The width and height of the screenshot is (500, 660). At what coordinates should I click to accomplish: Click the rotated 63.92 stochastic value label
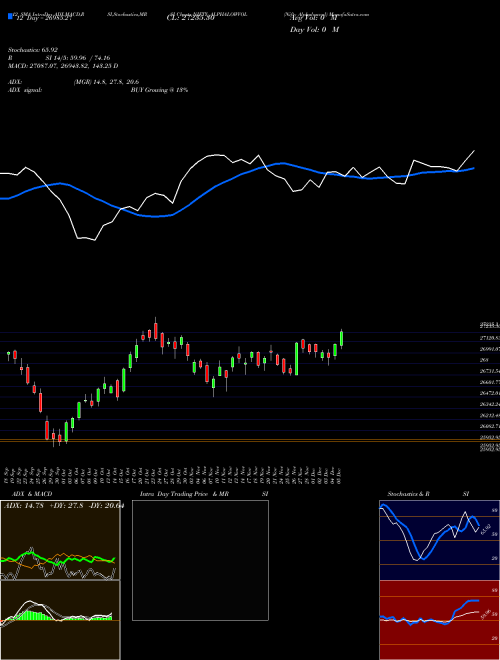click(x=486, y=528)
